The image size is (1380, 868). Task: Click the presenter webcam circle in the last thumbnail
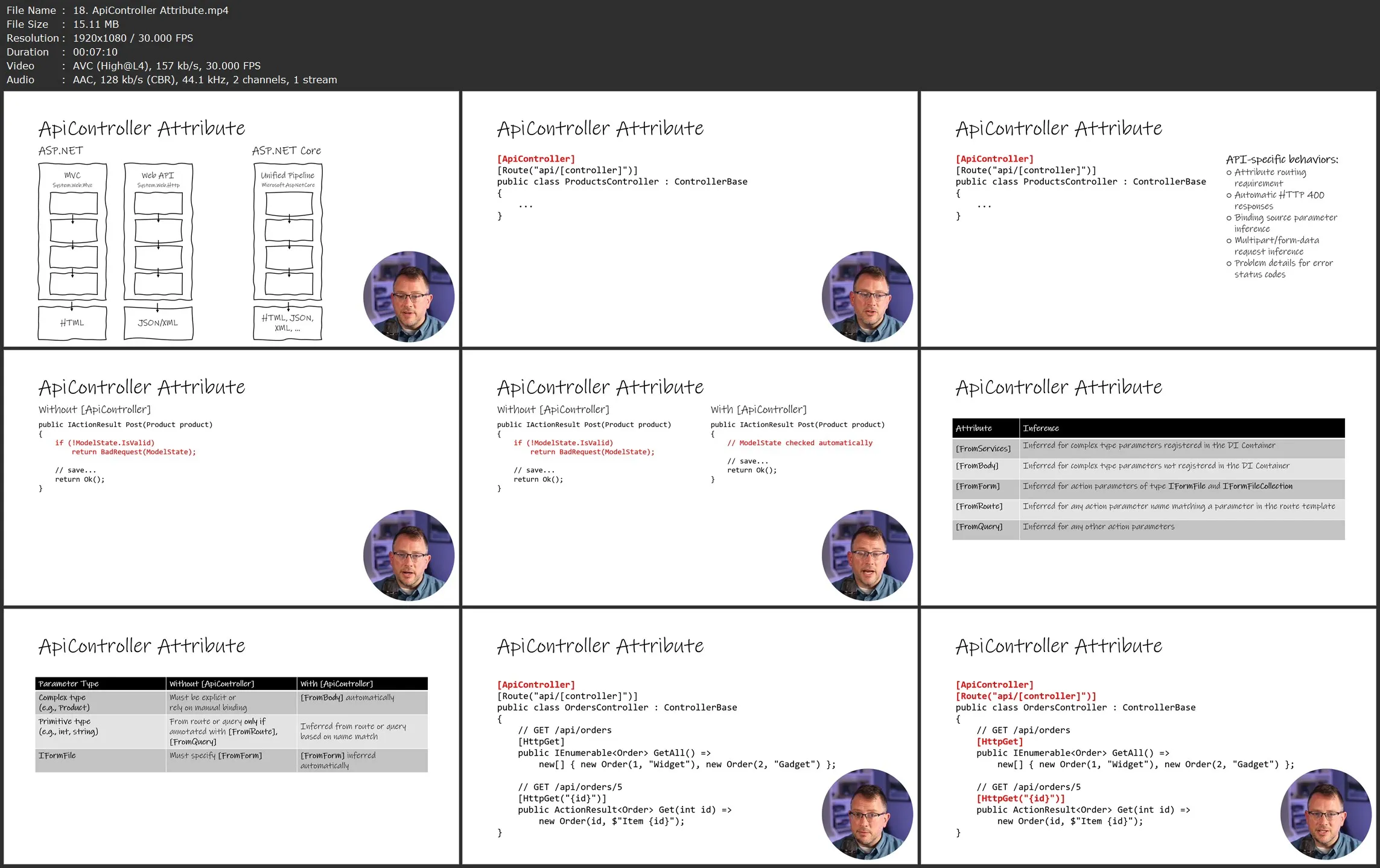pyautogui.click(x=1326, y=814)
